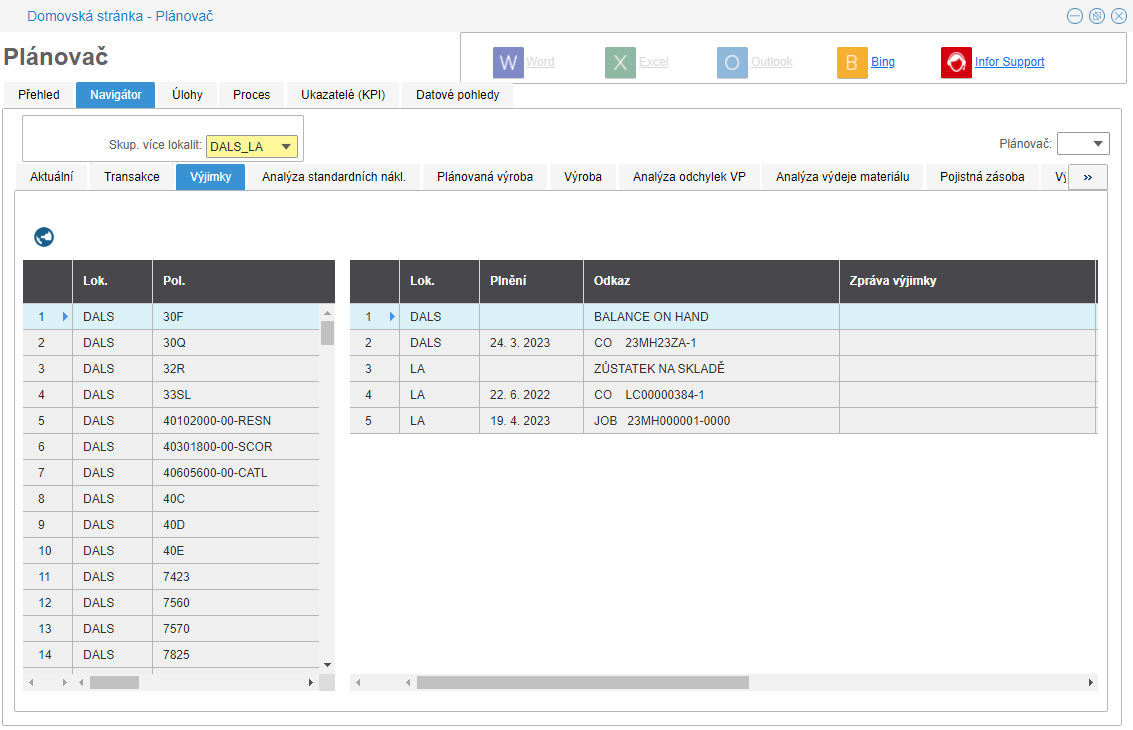
Task: Click right table's scroll right arrow
Action: (x=1090, y=682)
